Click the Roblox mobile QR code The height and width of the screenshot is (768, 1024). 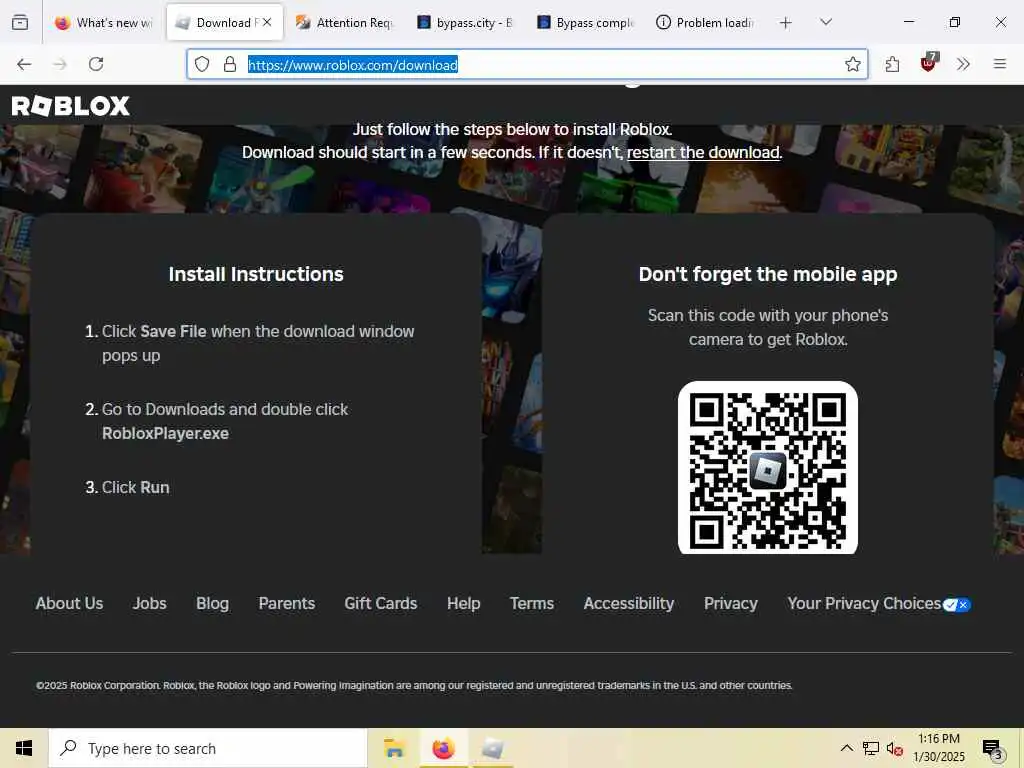tap(767, 468)
